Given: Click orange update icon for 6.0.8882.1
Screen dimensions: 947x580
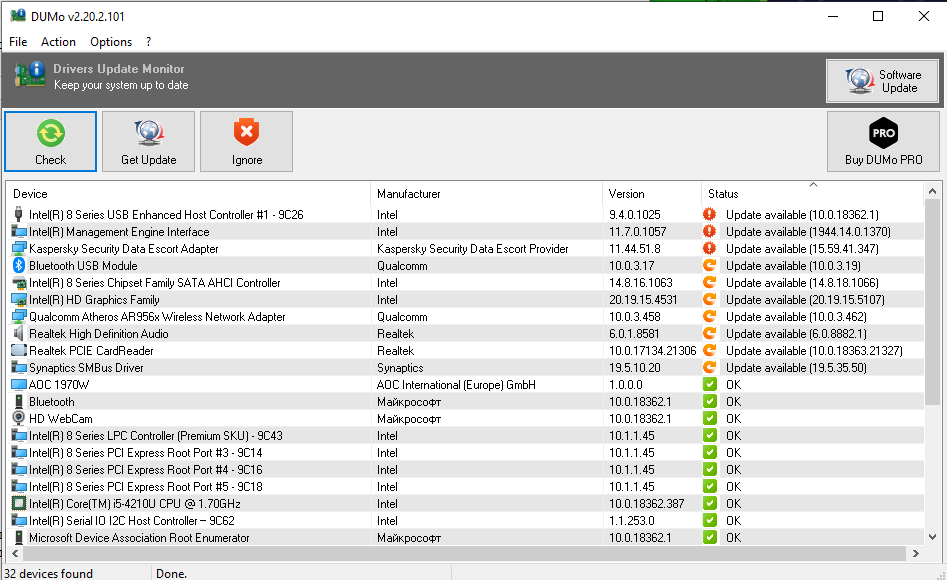Looking at the screenshot, I should tap(709, 333).
